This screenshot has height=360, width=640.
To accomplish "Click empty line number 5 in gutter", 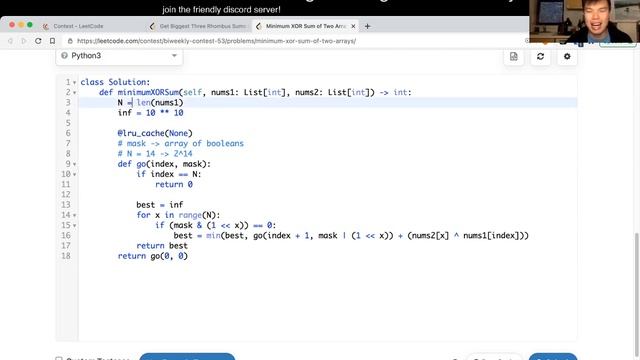I will click(x=68, y=123).
